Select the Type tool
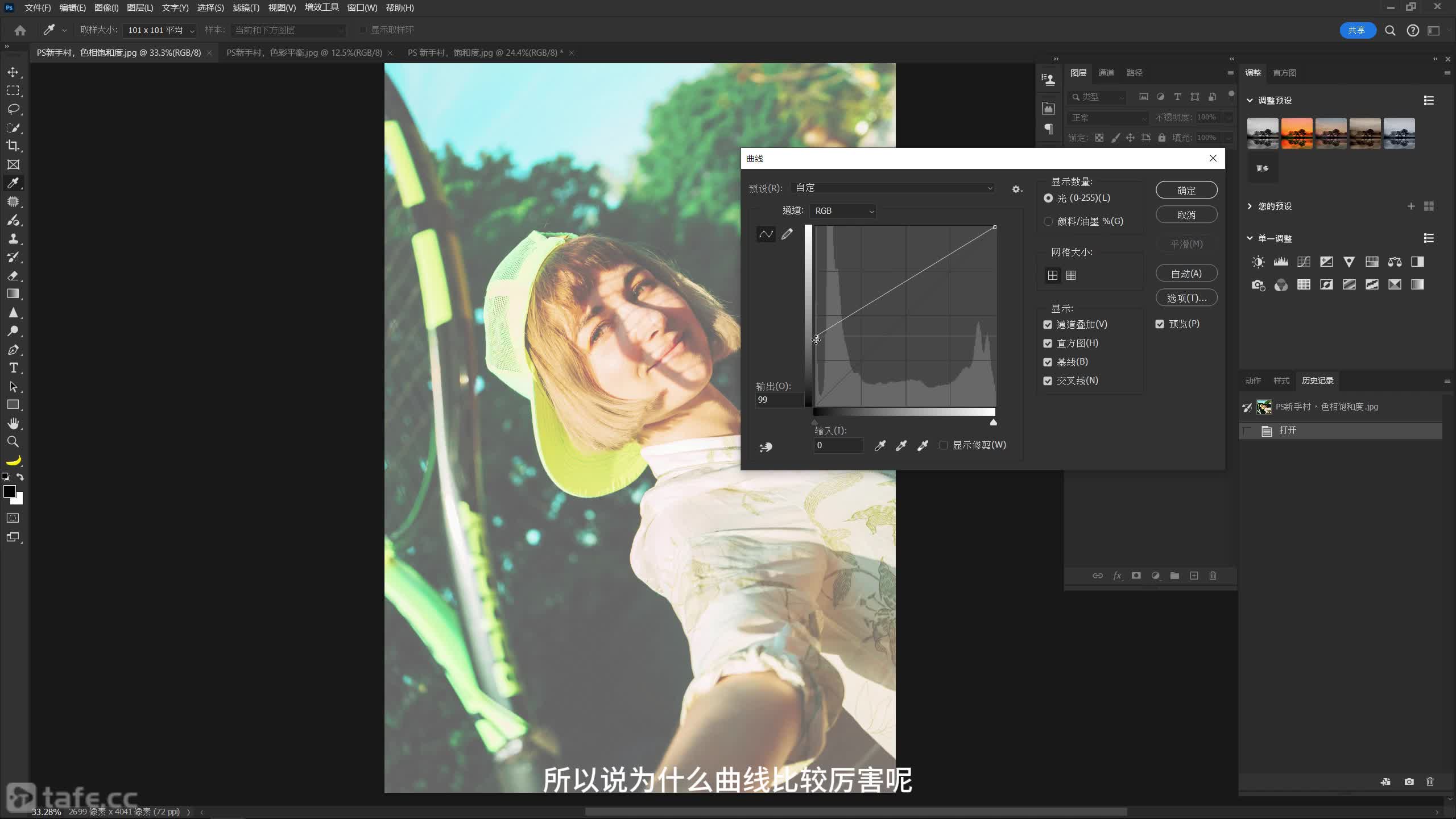Image resolution: width=1456 pixels, height=819 pixels. 13,368
